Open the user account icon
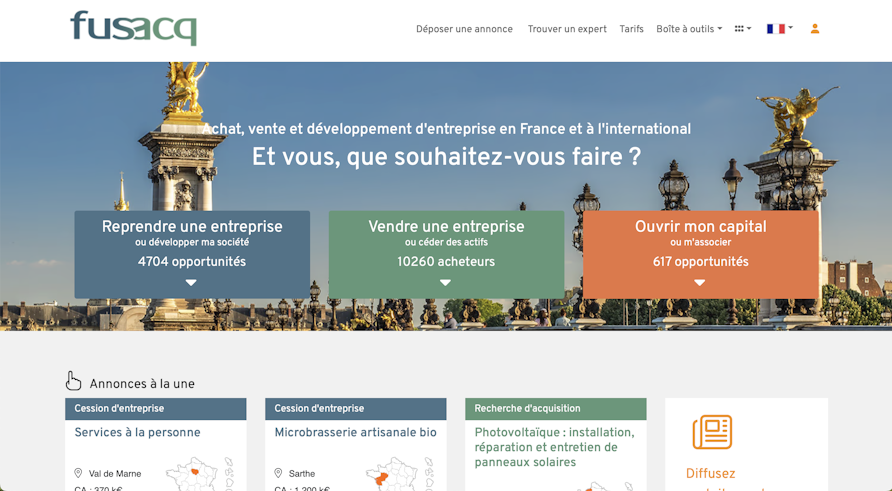 coord(815,28)
